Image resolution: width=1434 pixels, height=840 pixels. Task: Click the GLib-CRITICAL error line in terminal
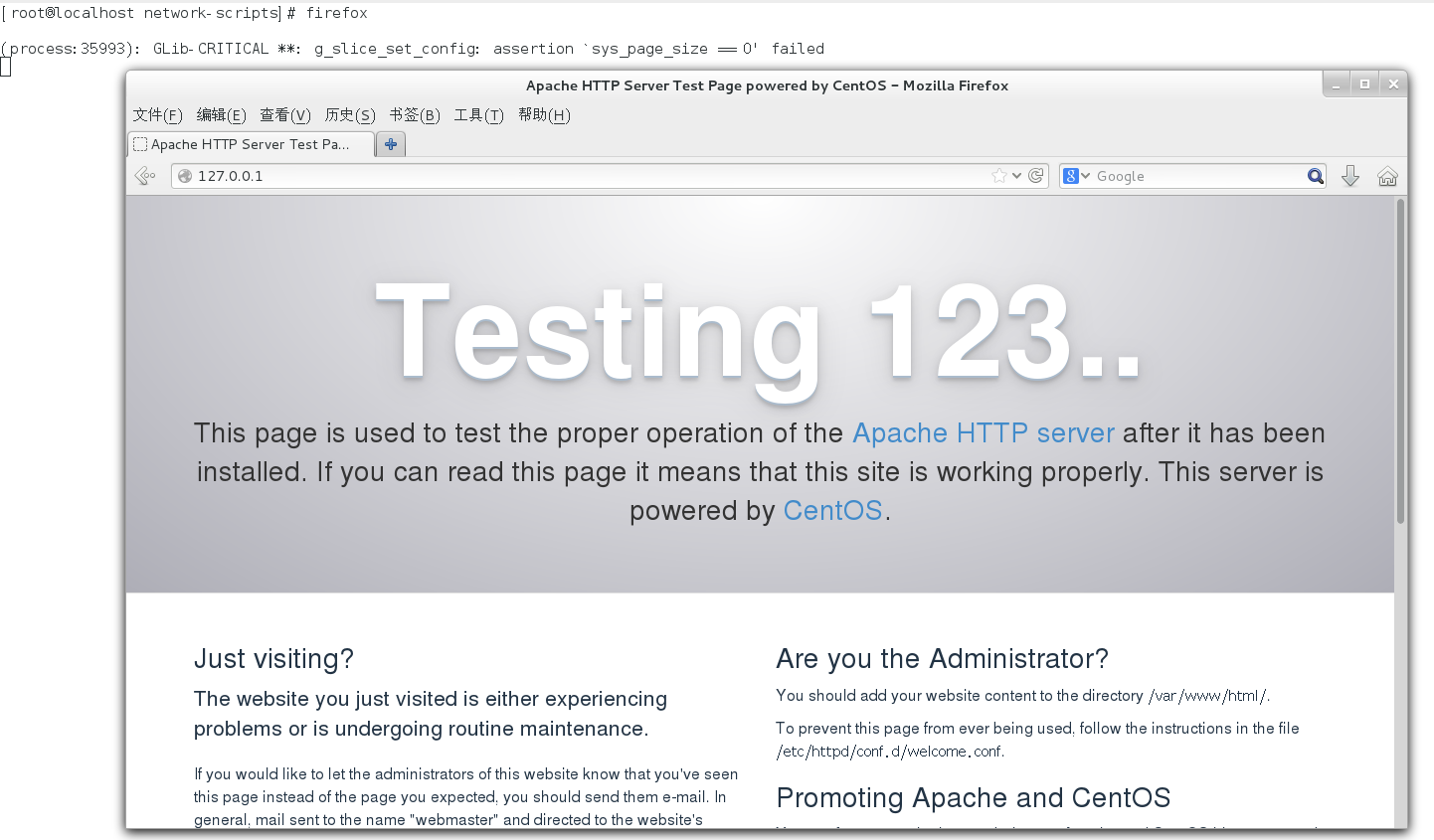tap(413, 49)
